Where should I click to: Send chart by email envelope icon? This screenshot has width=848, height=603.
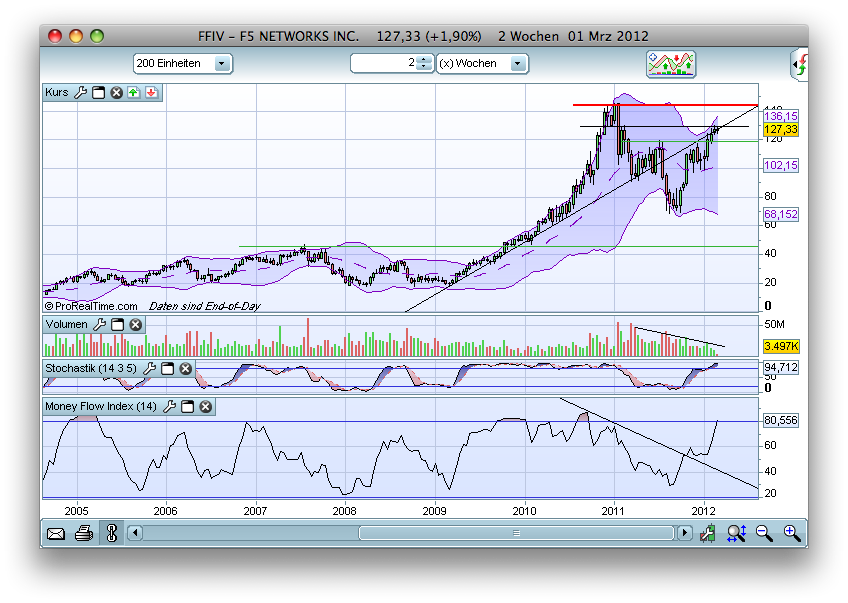[x=56, y=534]
